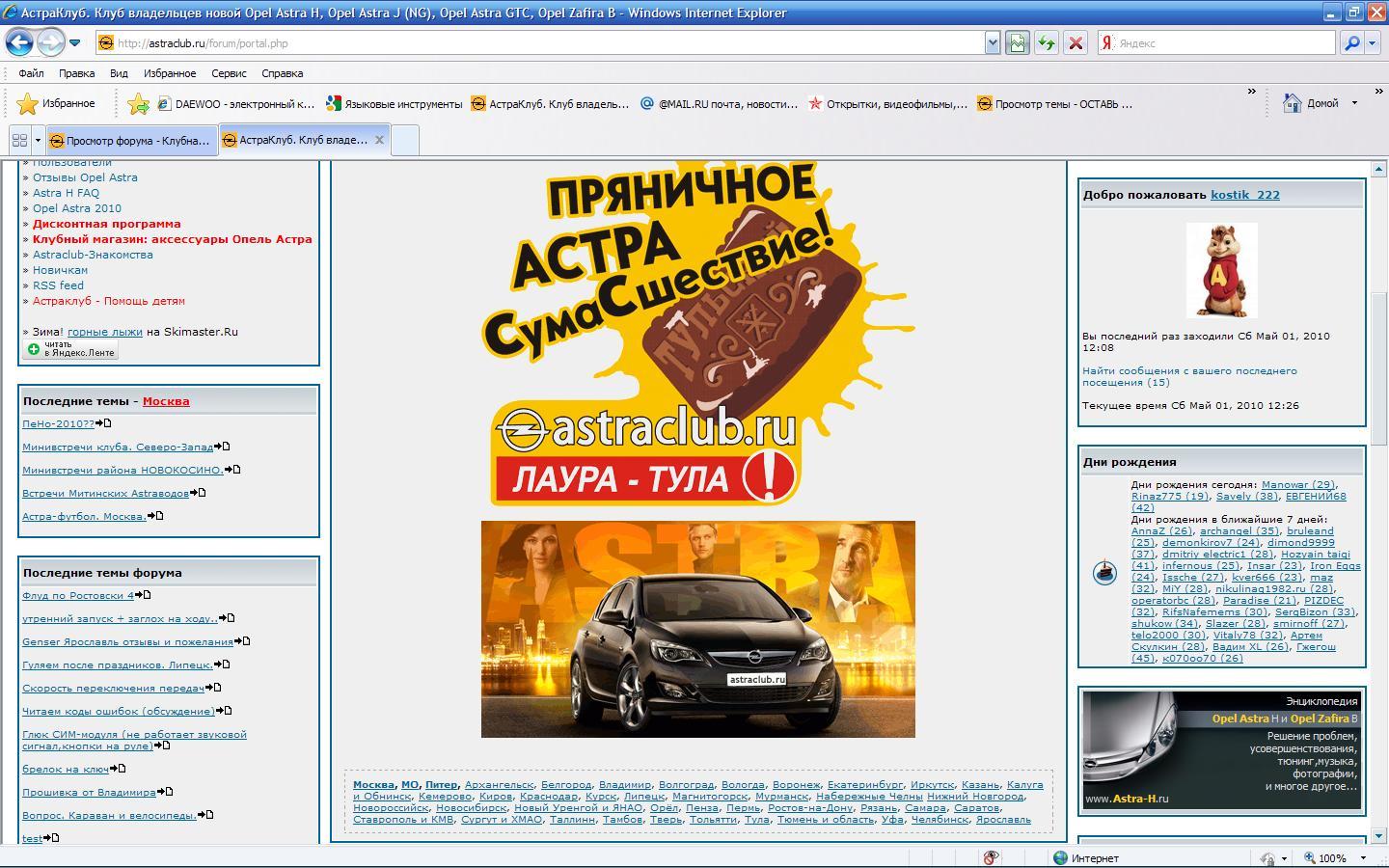Click arrow icon next to Астра-футбол. Москва.
This screenshot has height=868, width=1389.
tap(155, 516)
